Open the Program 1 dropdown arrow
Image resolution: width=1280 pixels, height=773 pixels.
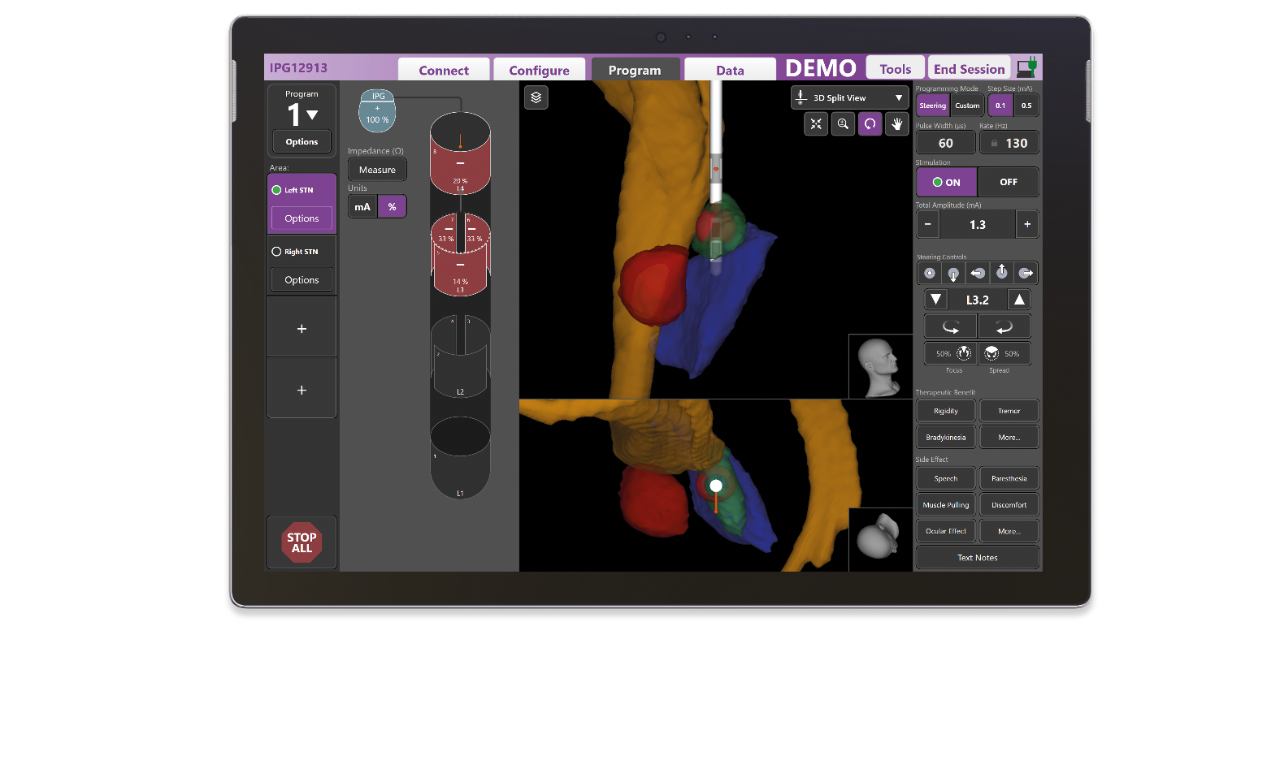click(312, 115)
